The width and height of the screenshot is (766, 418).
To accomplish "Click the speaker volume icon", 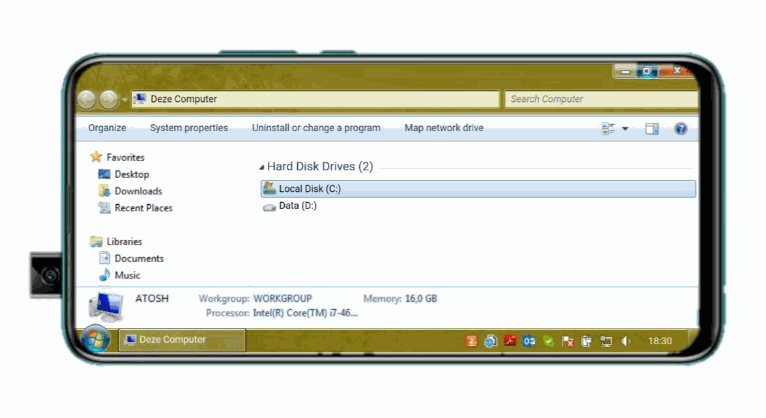I will 626,341.
